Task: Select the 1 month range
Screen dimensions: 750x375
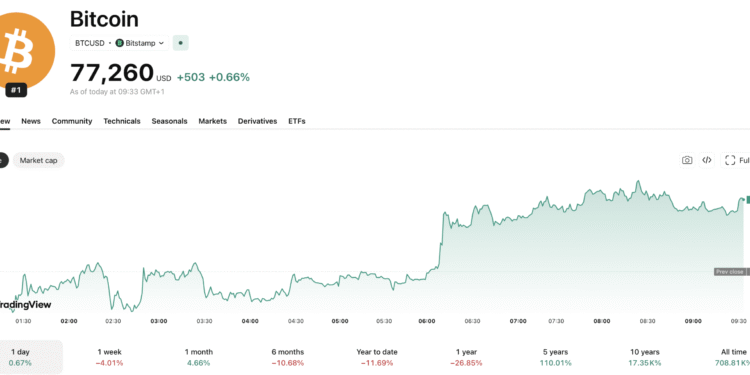Action: click(x=199, y=357)
